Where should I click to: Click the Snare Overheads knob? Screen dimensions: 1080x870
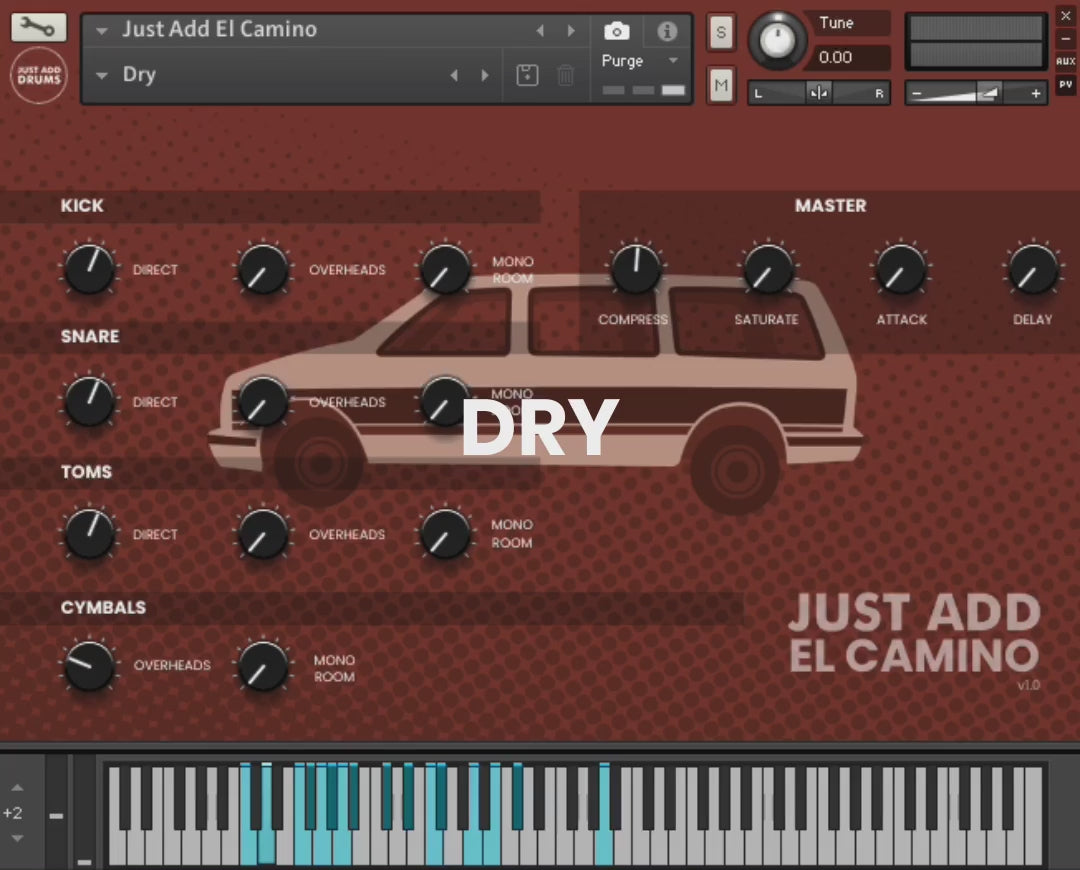[x=262, y=402]
